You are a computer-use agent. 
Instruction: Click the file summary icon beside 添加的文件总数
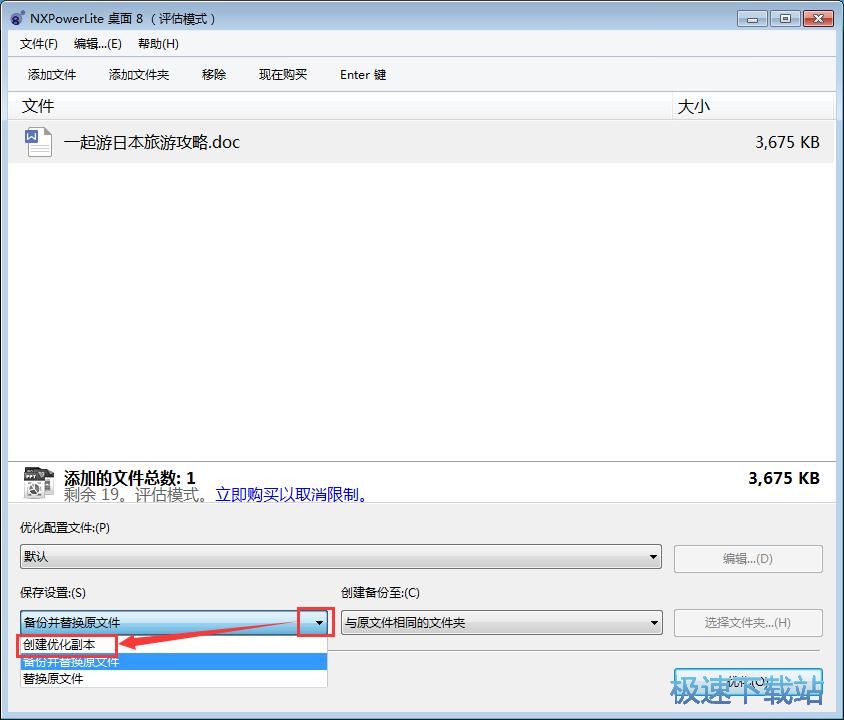coord(39,483)
